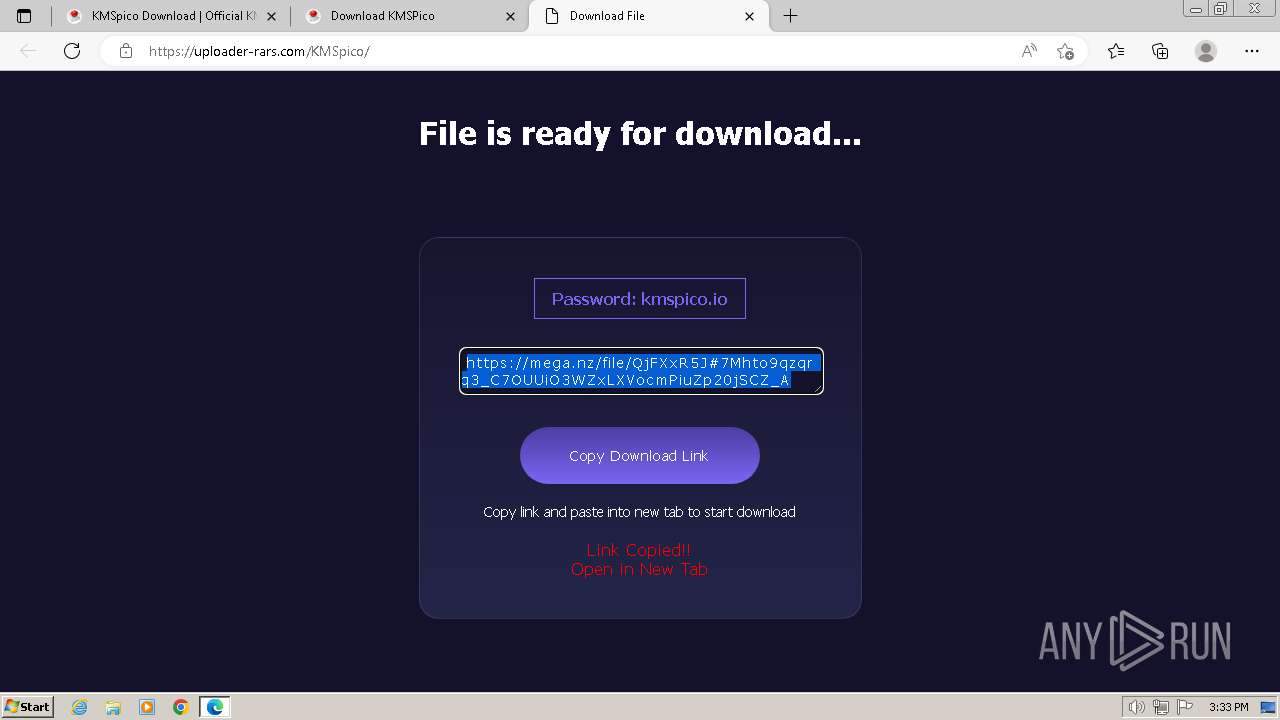
Task: Minimize the Edge browser window
Action: point(1196,9)
